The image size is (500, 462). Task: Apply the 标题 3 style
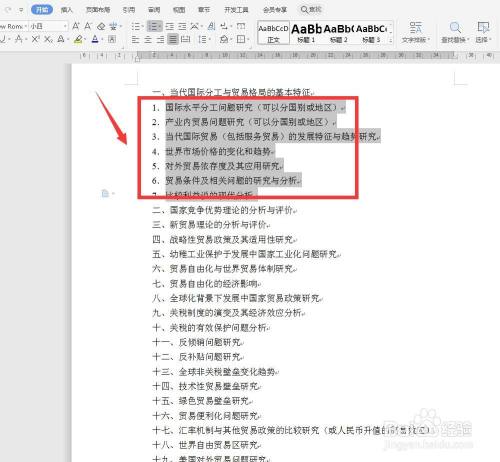pyautogui.click(x=371, y=33)
